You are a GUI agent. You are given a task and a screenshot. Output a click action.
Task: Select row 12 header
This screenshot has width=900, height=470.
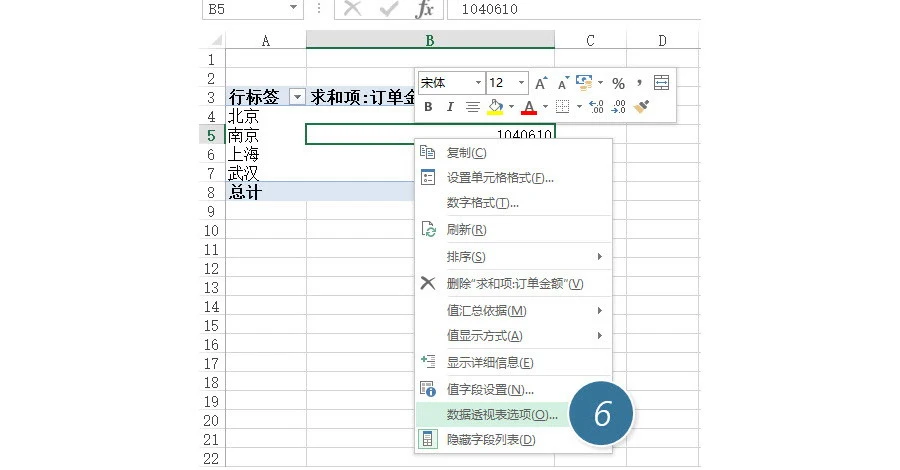211,269
